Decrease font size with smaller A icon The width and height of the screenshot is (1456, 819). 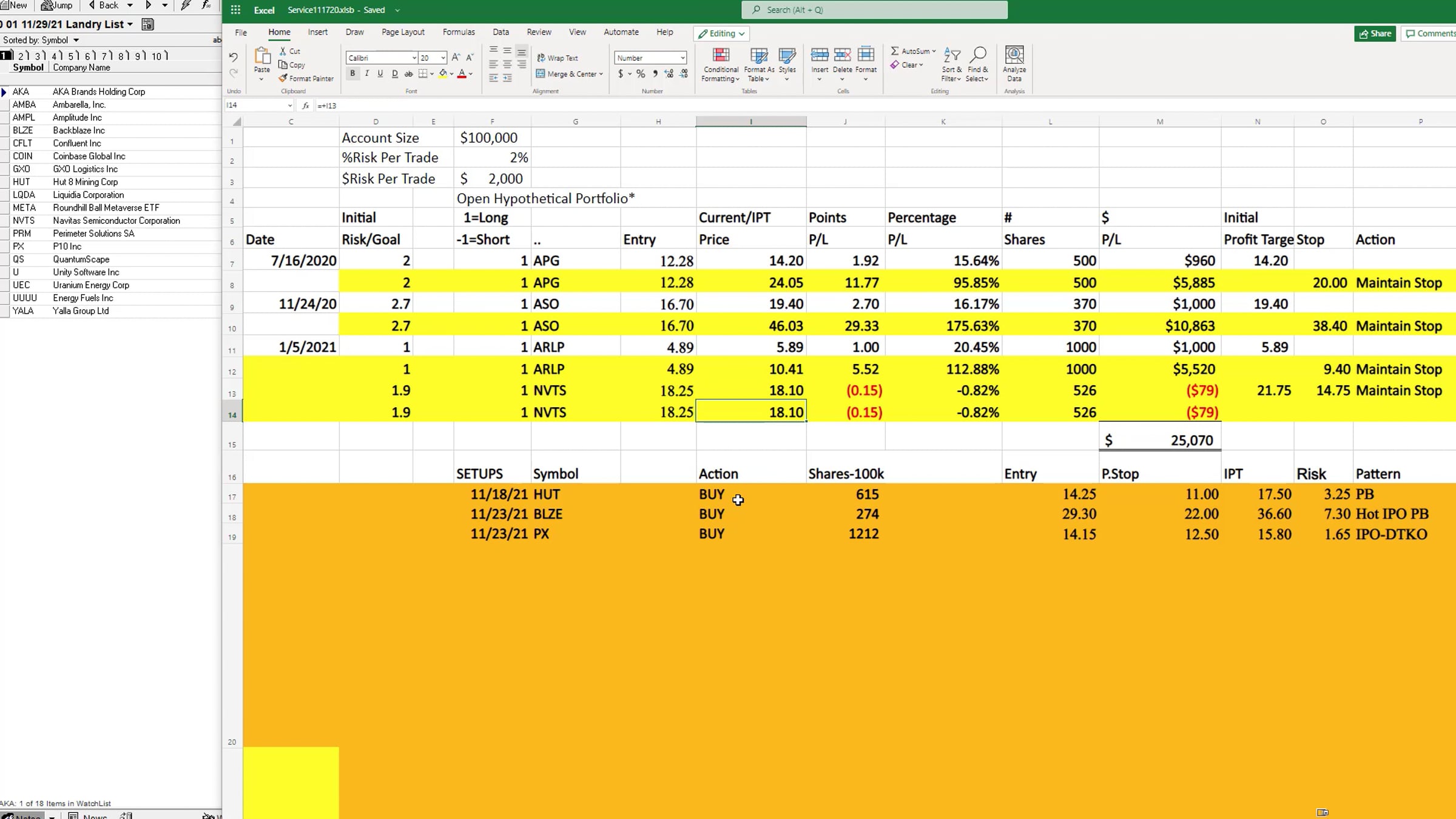pos(470,58)
